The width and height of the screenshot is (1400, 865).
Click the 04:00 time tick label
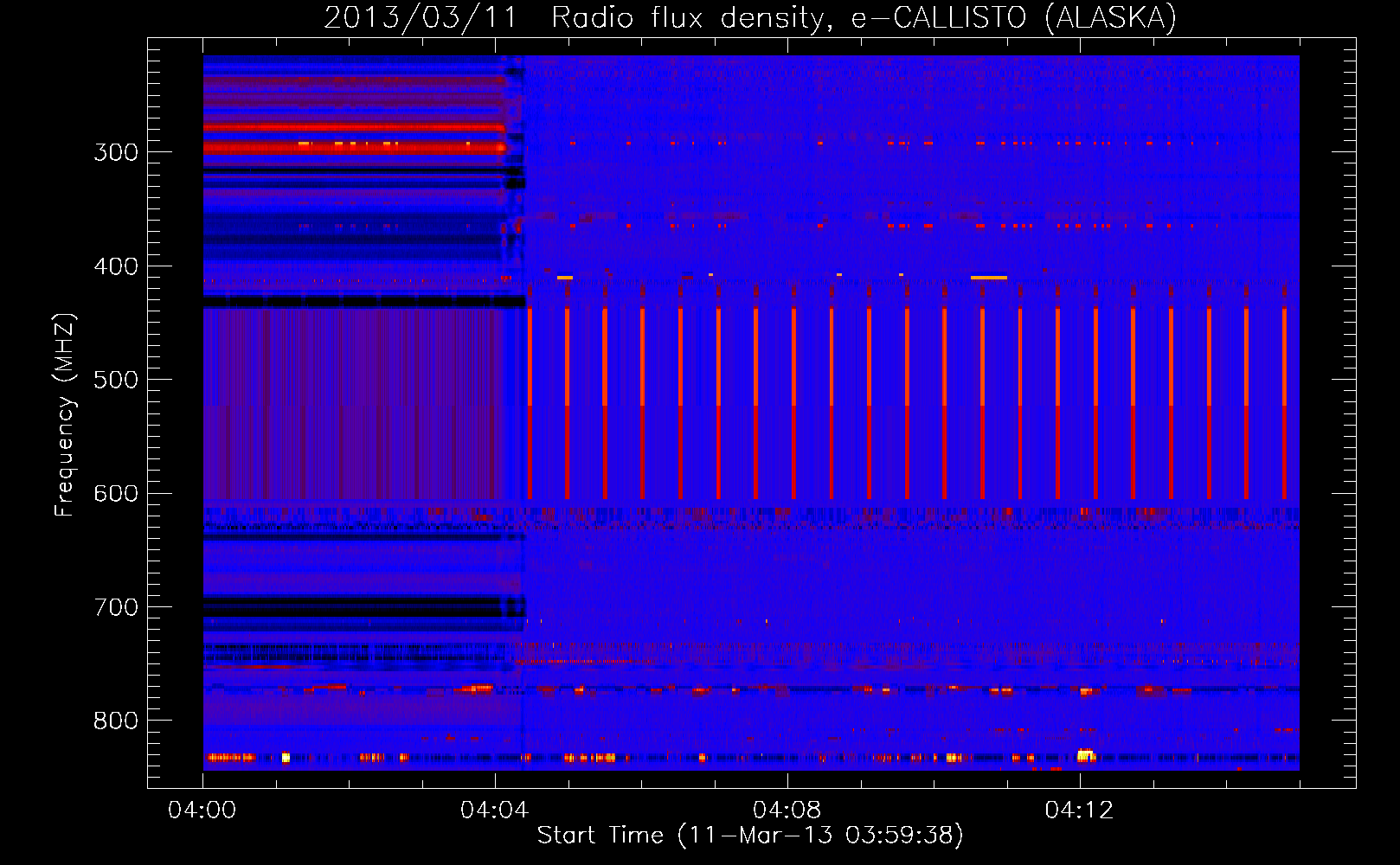point(202,811)
